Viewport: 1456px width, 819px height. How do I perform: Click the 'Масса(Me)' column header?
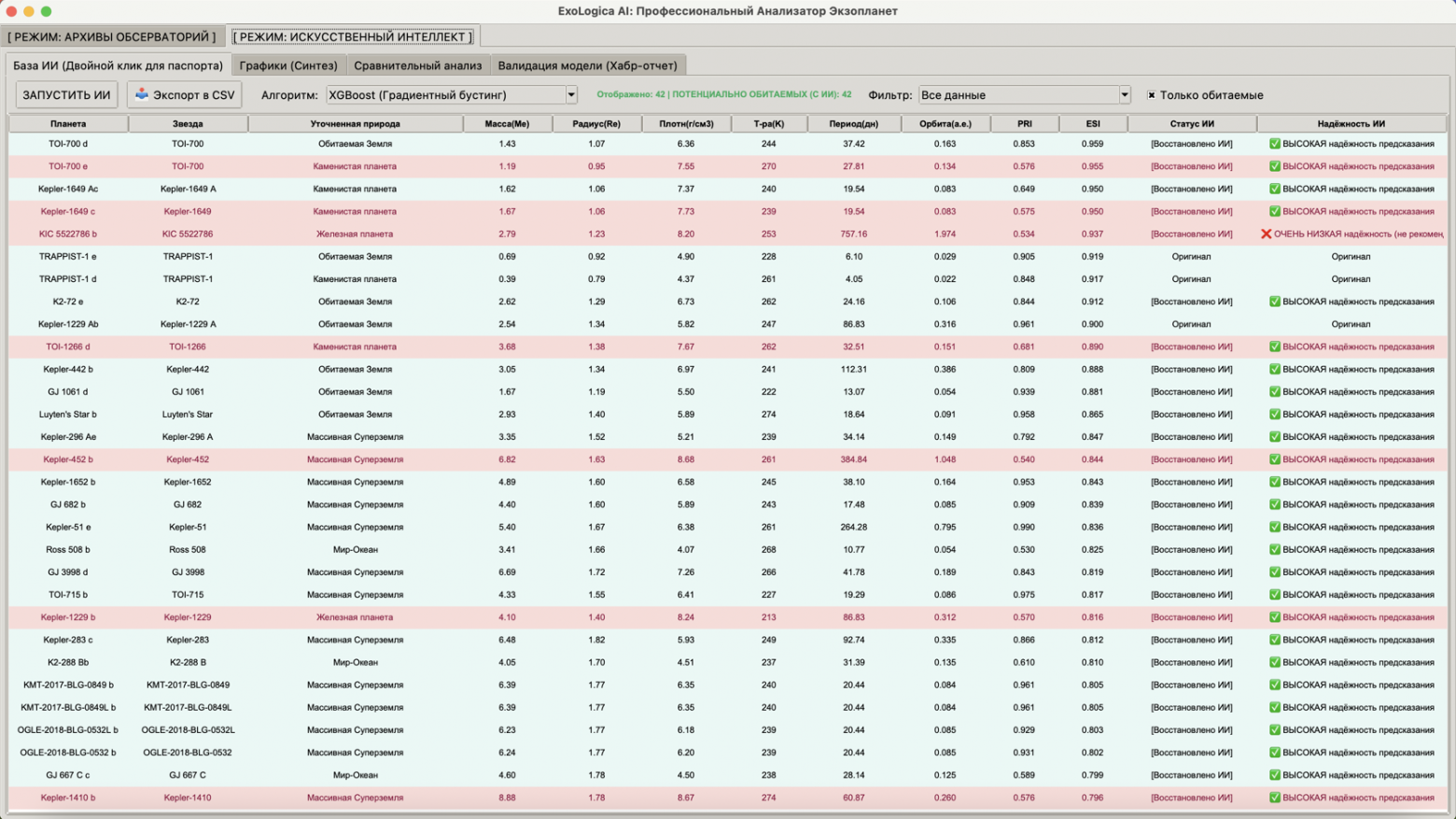click(507, 123)
